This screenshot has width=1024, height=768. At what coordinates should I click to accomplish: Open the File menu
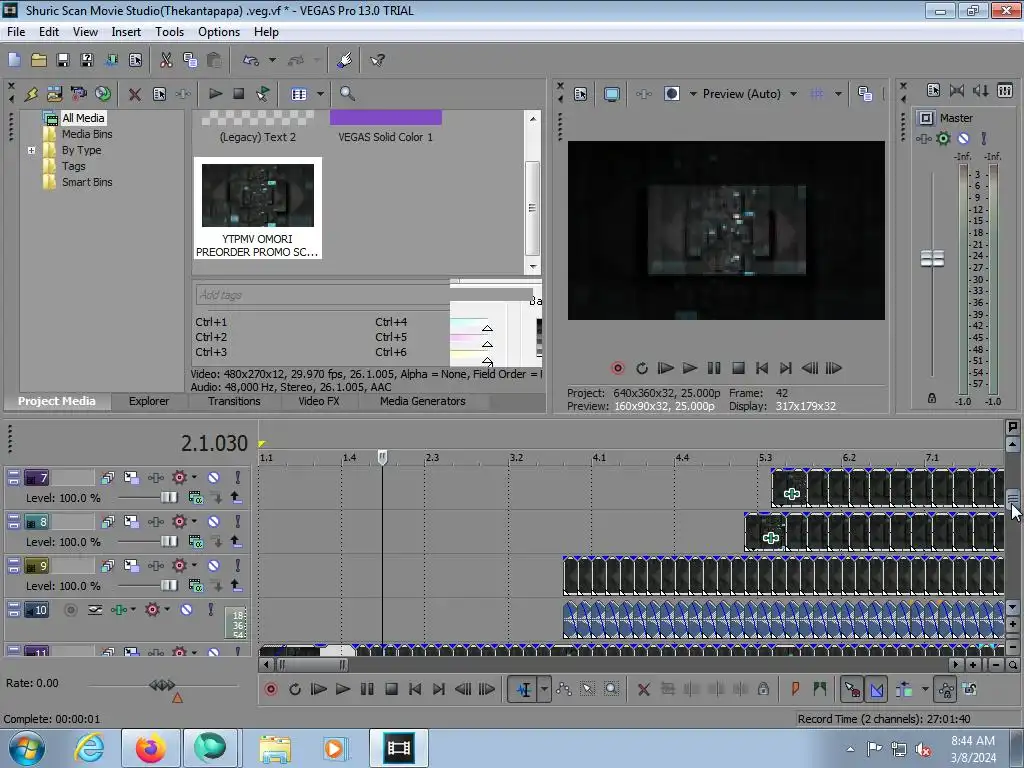click(x=16, y=32)
